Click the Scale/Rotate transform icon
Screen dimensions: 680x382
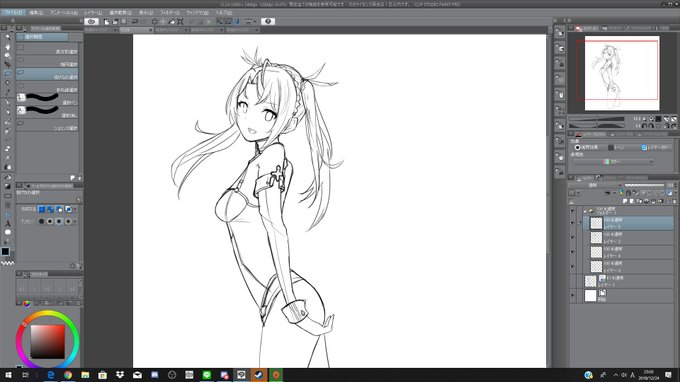click(x=180, y=22)
